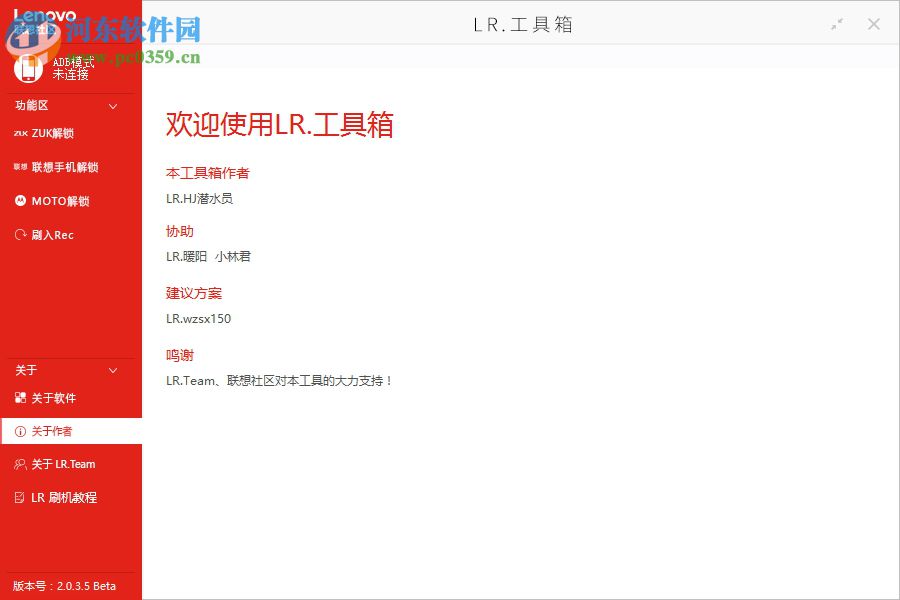Click the people icon next to 关于LR.Team
The image size is (900, 600).
(x=20, y=464)
